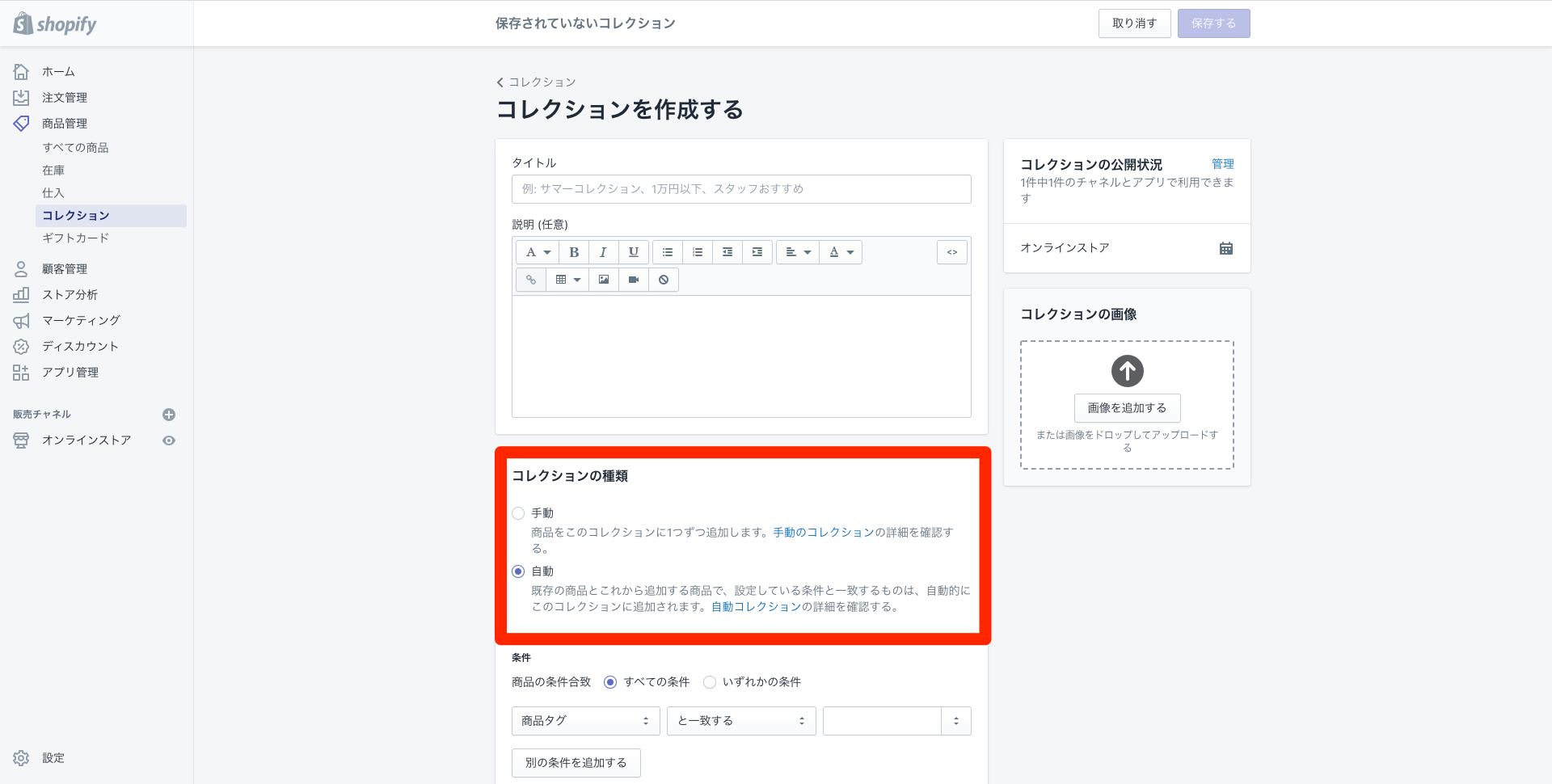Open the コレクション section in the sidebar
Screen dimensions: 1552x784
(75, 215)
